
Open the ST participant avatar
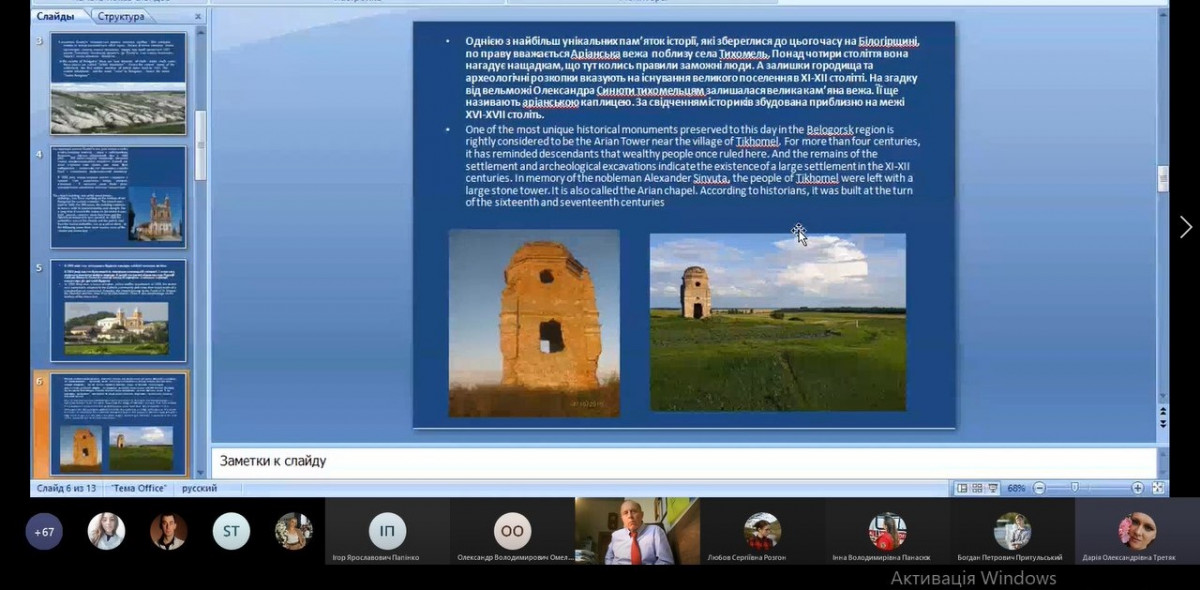[x=231, y=531]
